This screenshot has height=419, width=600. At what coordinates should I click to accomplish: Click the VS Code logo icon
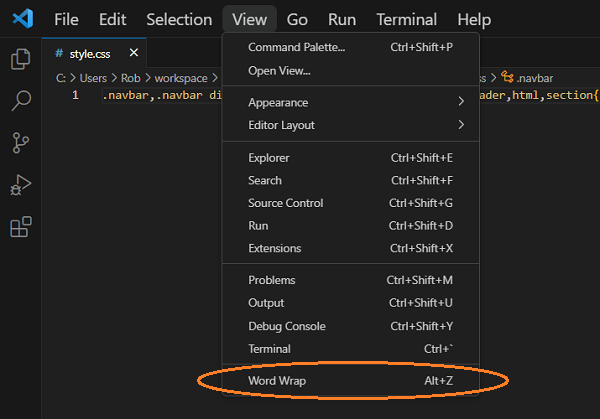[23, 19]
